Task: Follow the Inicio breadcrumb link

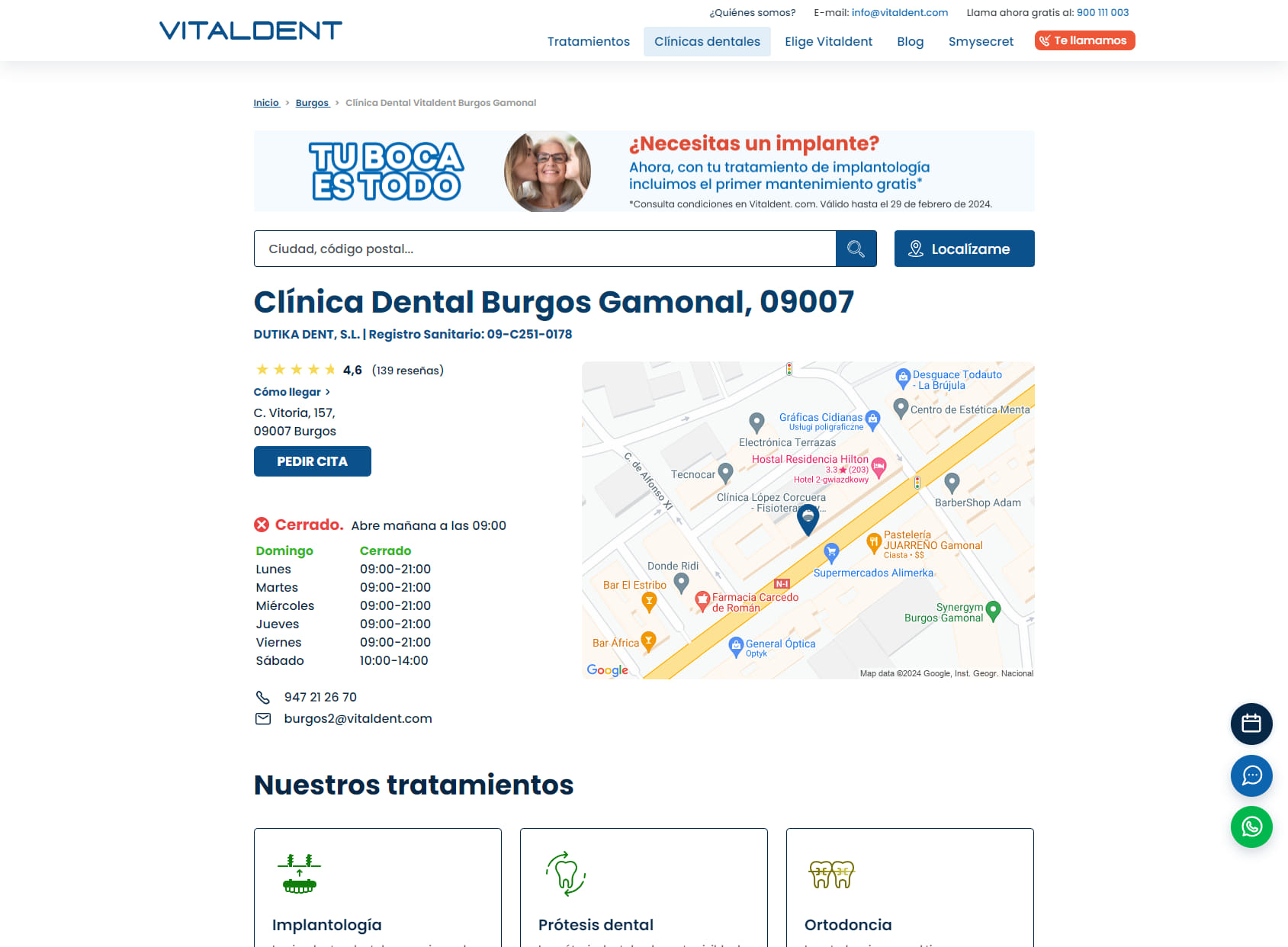Action: pos(266,103)
